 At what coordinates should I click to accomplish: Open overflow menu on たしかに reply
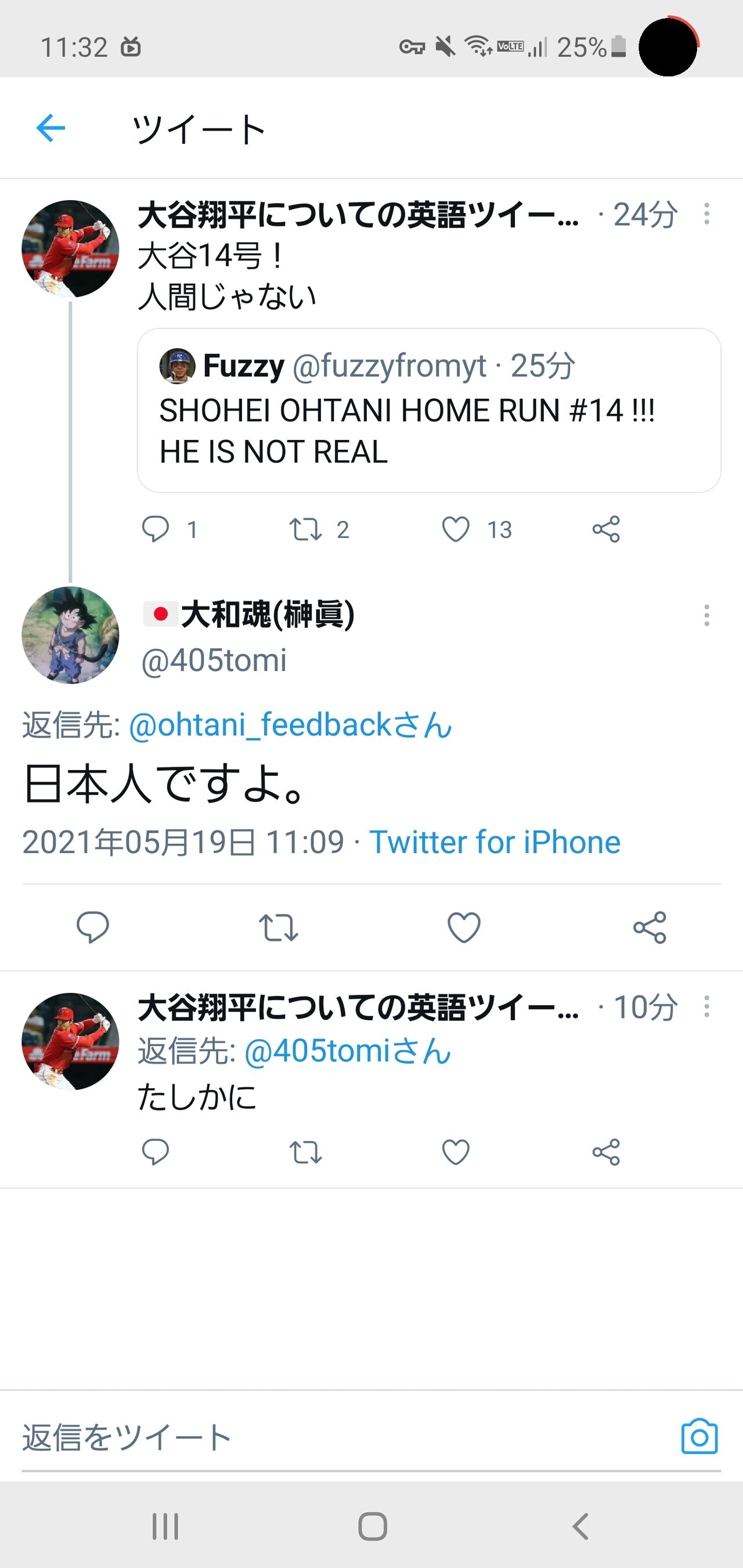[x=706, y=1006]
